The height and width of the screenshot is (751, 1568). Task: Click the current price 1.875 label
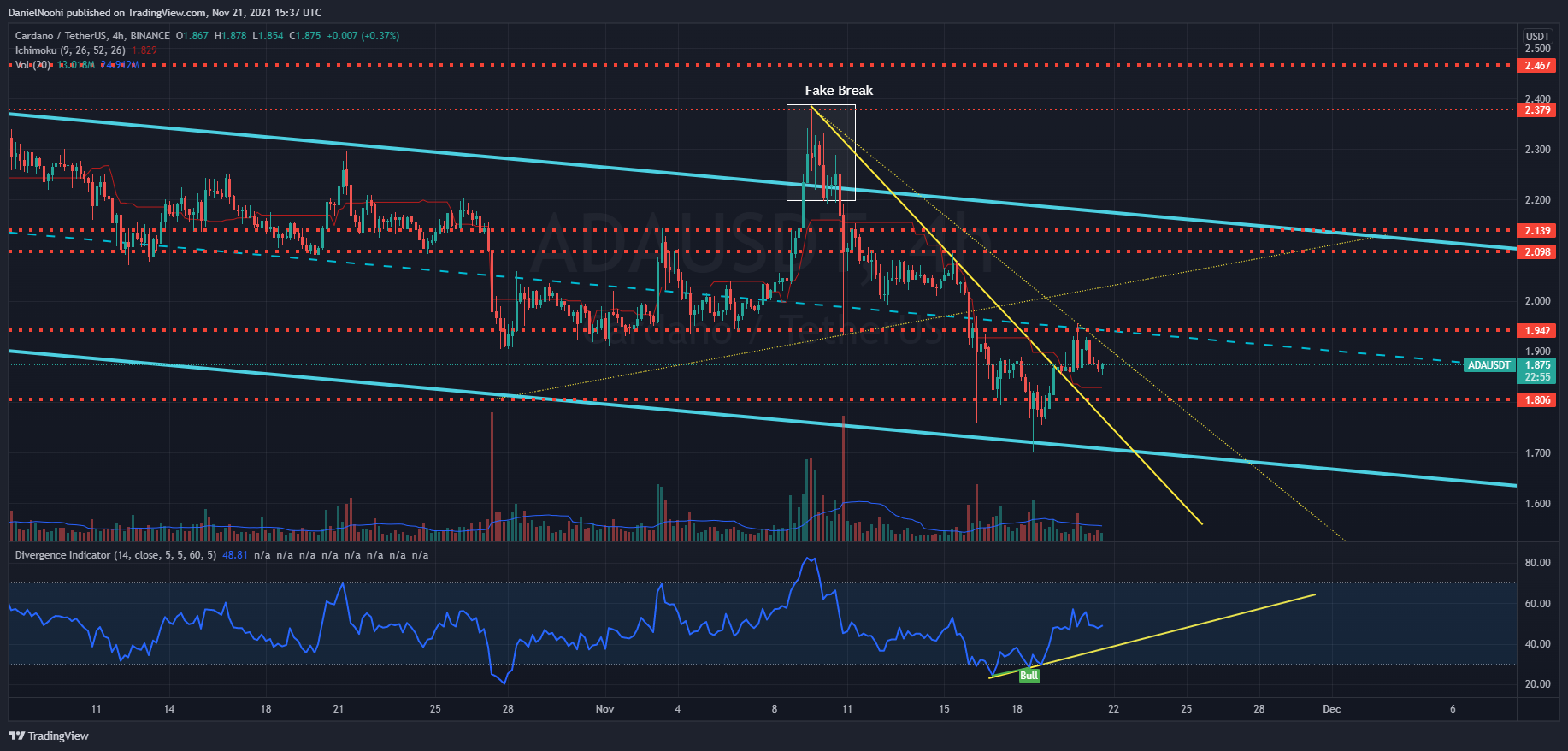tap(1538, 364)
